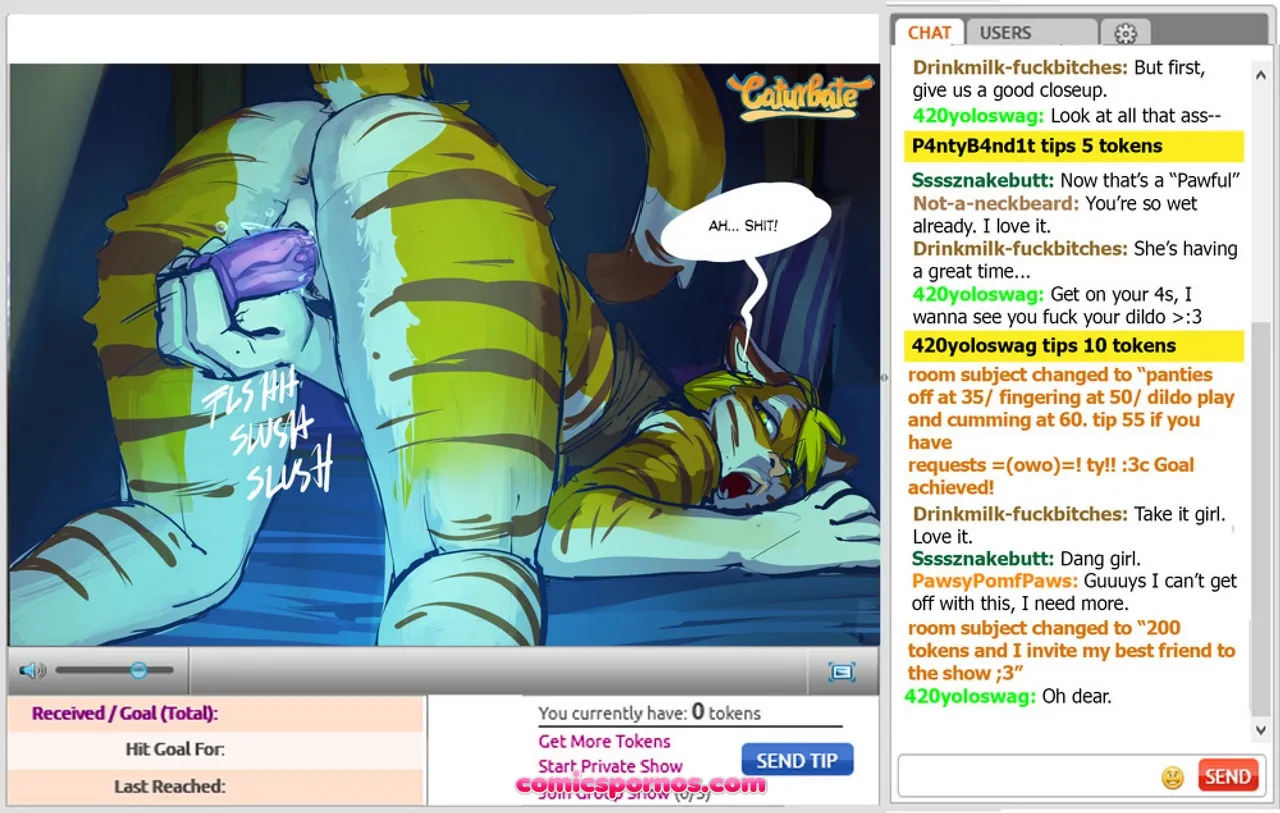Open the Get More Tokens link
Screen dimensions: 1280x813
point(604,741)
